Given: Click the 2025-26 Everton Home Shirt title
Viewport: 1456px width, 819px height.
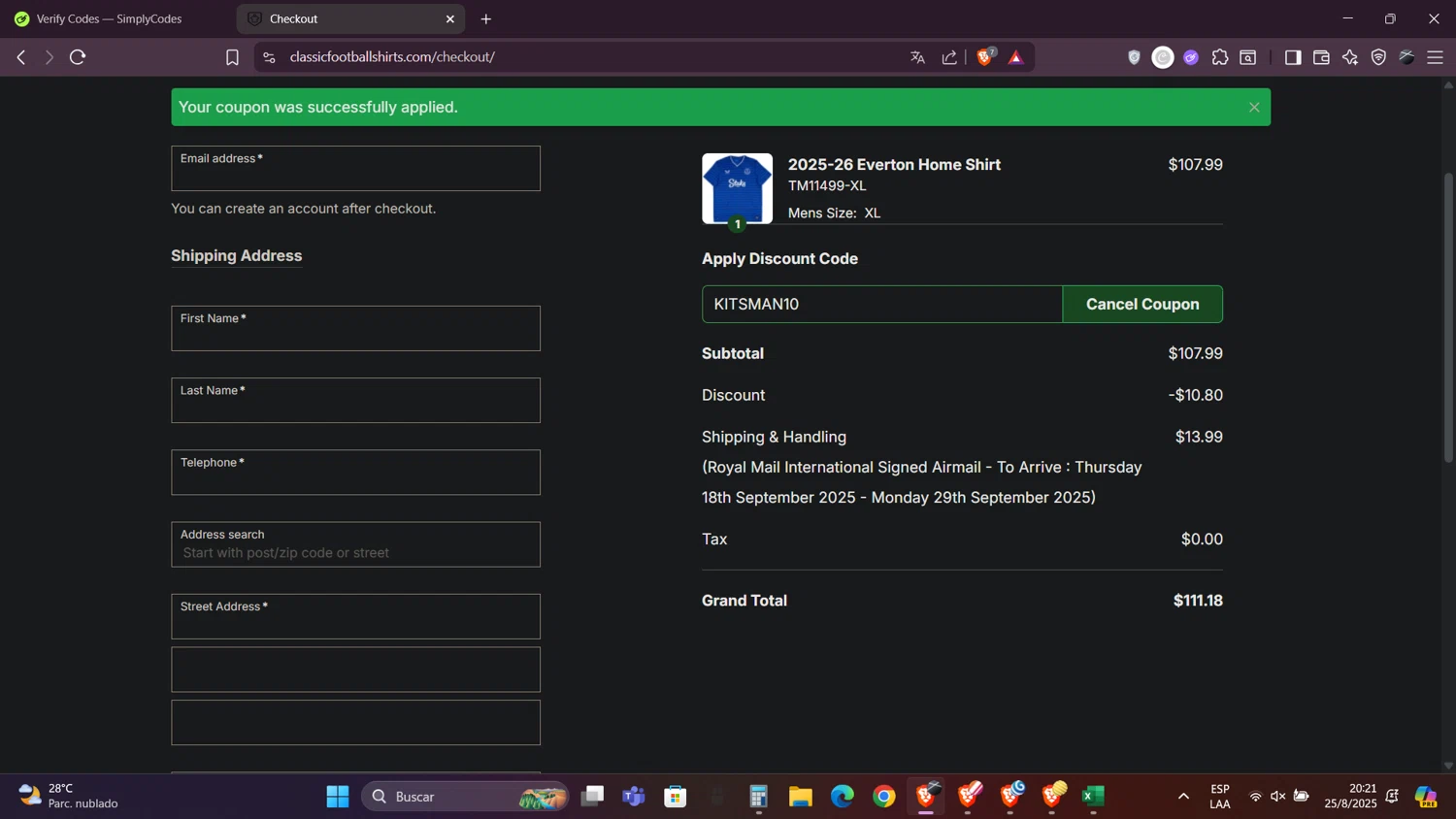Looking at the screenshot, I should point(894,164).
